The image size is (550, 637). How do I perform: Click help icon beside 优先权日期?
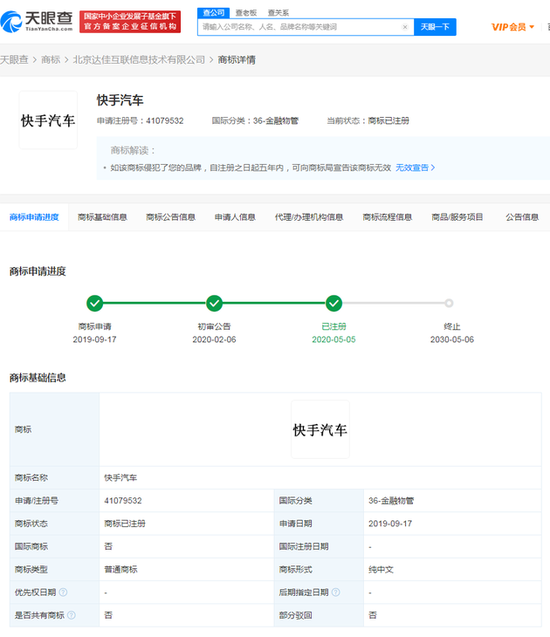pos(63,592)
